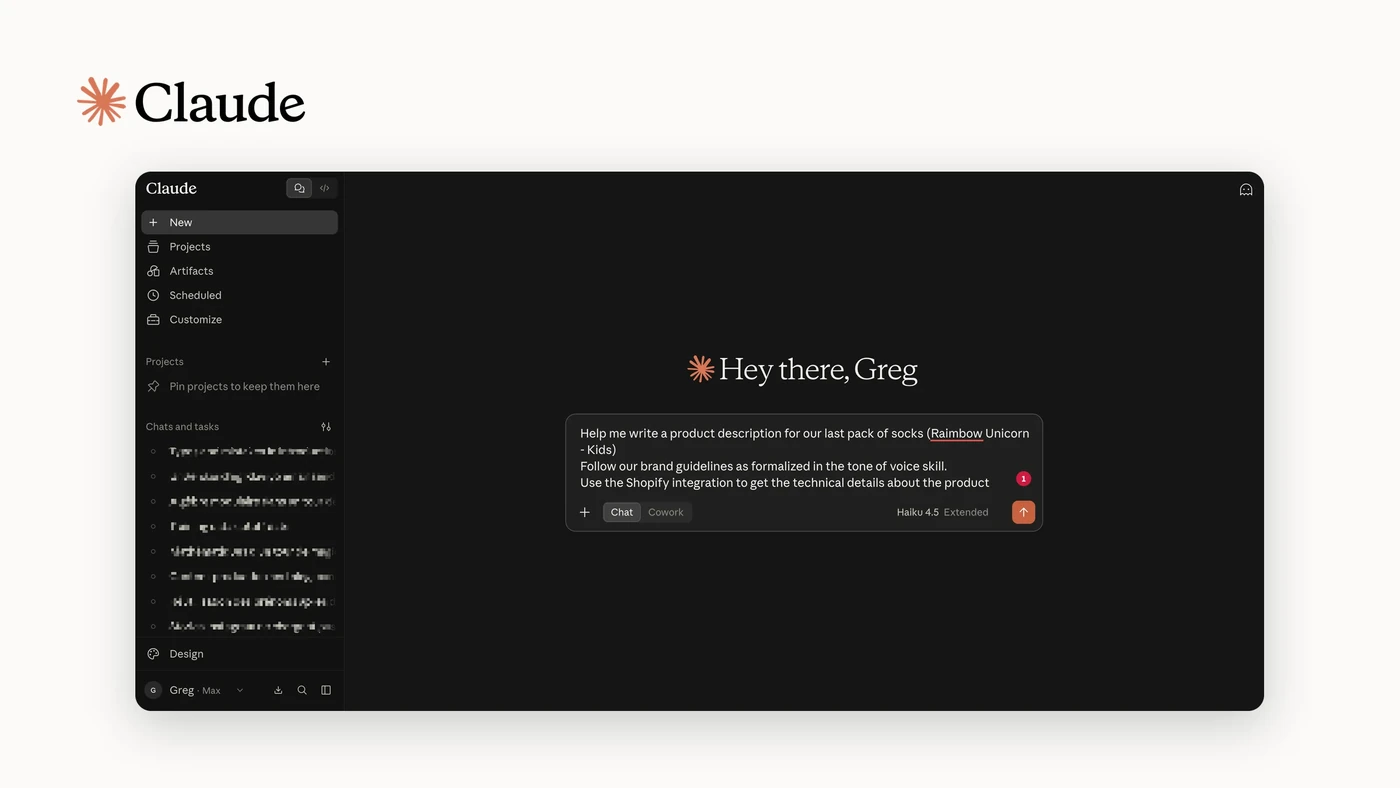Image resolution: width=1400 pixels, height=788 pixels.
Task: Expand the Greg · Max account menu
Action: [196, 690]
